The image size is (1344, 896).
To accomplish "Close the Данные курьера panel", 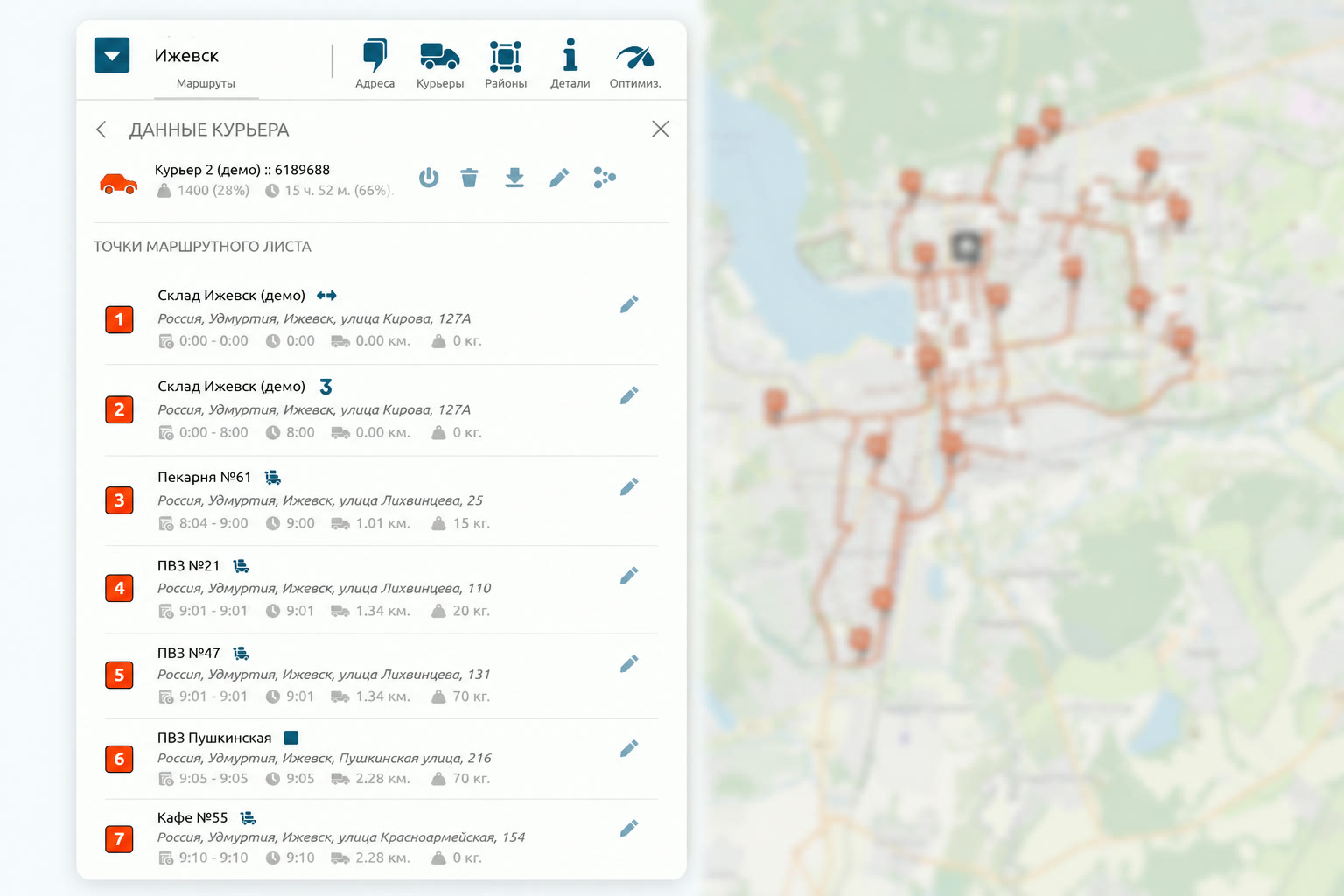I will pos(661,129).
